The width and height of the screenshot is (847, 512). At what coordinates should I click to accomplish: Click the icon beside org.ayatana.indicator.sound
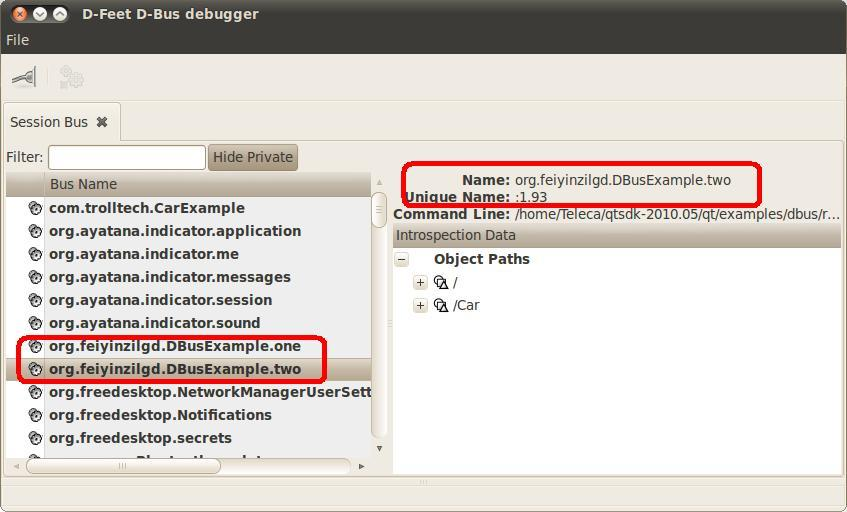[x=35, y=323]
